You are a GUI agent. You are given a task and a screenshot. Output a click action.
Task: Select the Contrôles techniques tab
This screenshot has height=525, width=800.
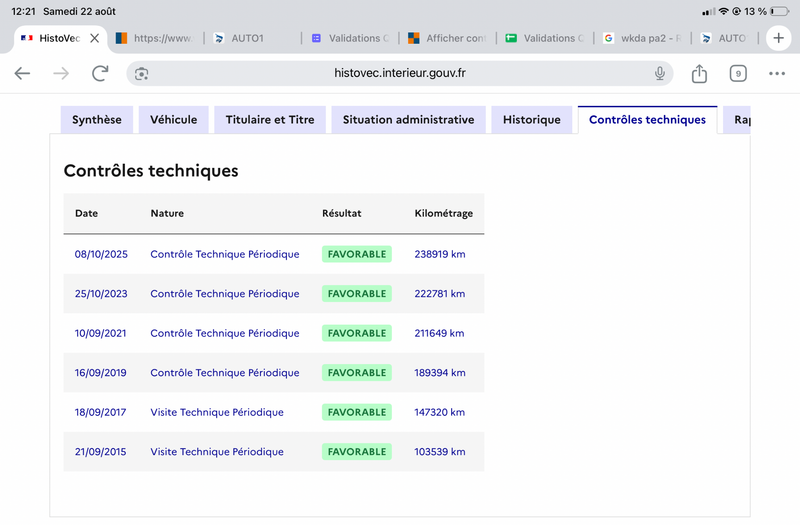647,120
